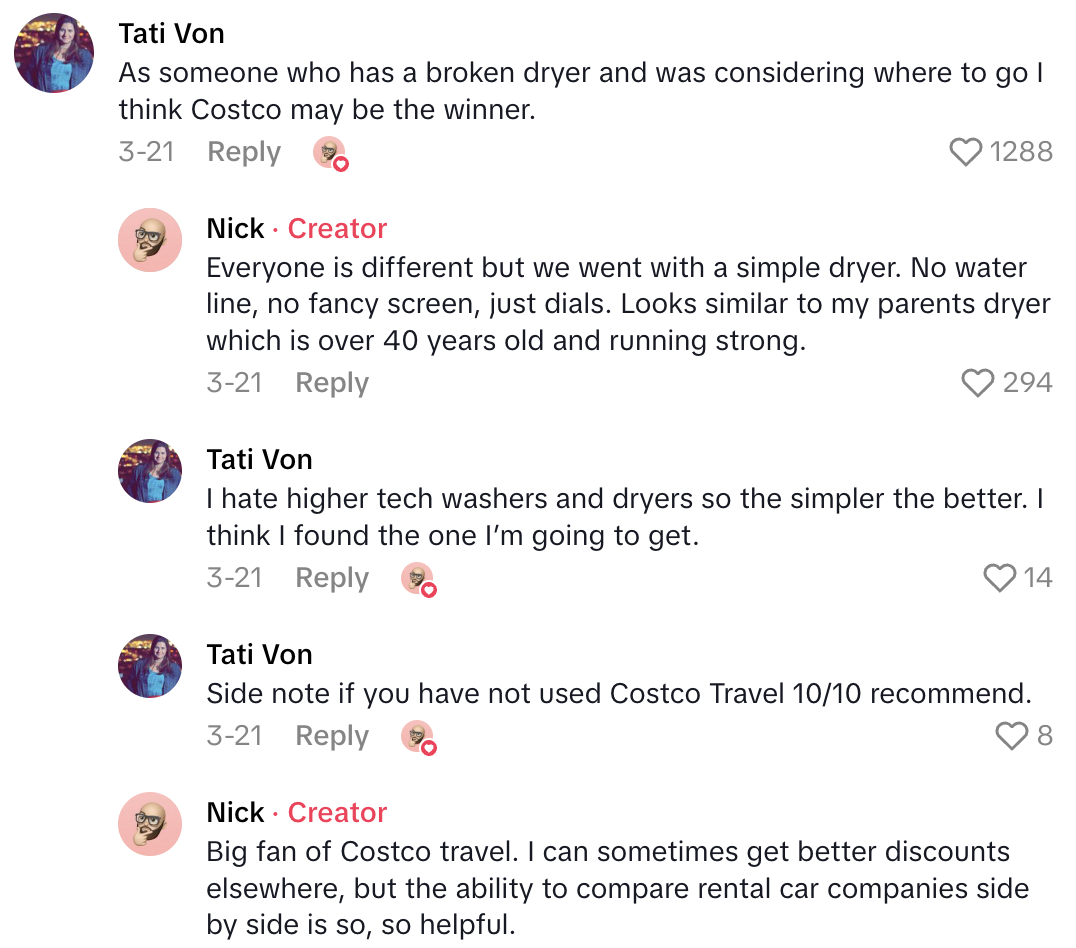Click creator-liked badge under broken dryer comment
The height and width of the screenshot is (948, 1076).
(x=330, y=154)
